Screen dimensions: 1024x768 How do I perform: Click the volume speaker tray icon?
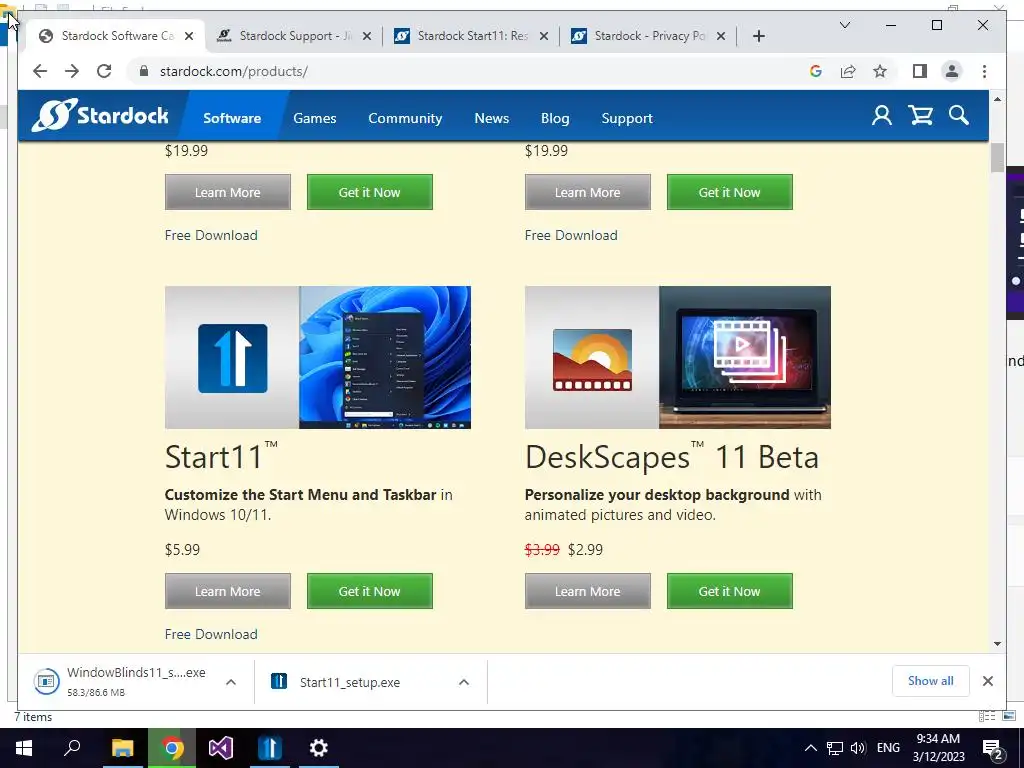pyautogui.click(x=858, y=748)
